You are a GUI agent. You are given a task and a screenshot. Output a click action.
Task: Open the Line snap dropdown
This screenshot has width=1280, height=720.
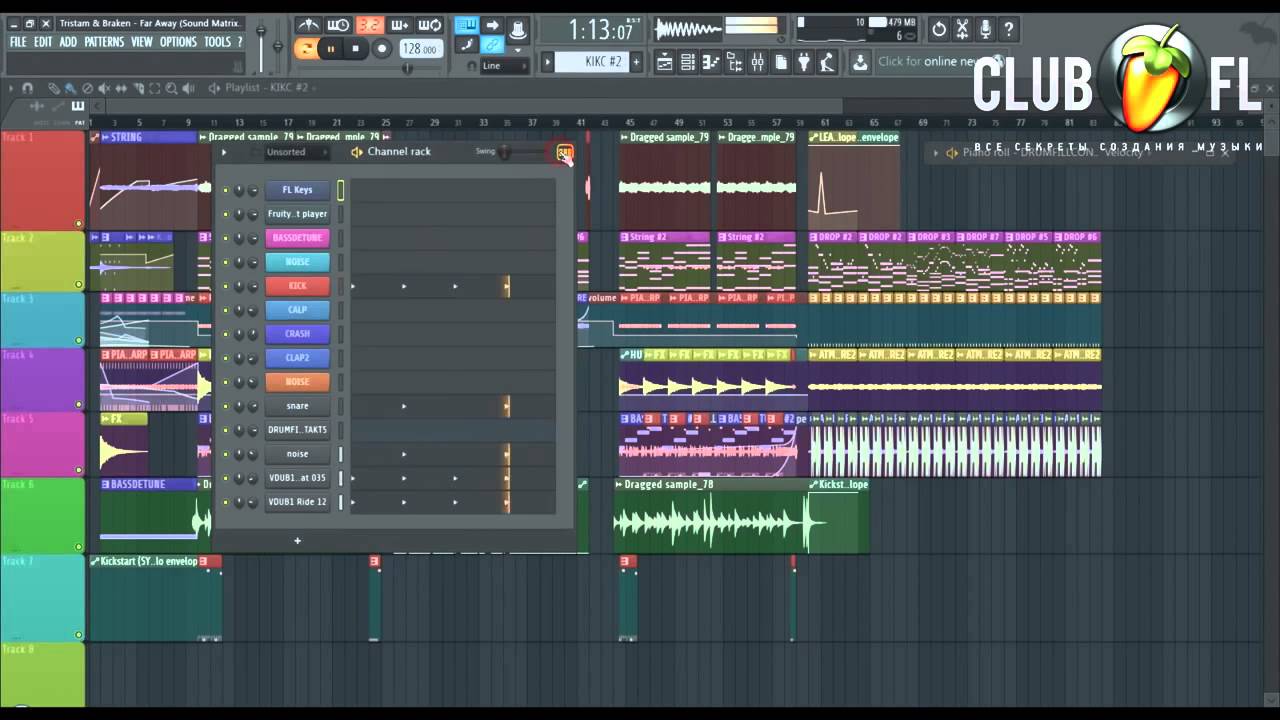pos(504,66)
